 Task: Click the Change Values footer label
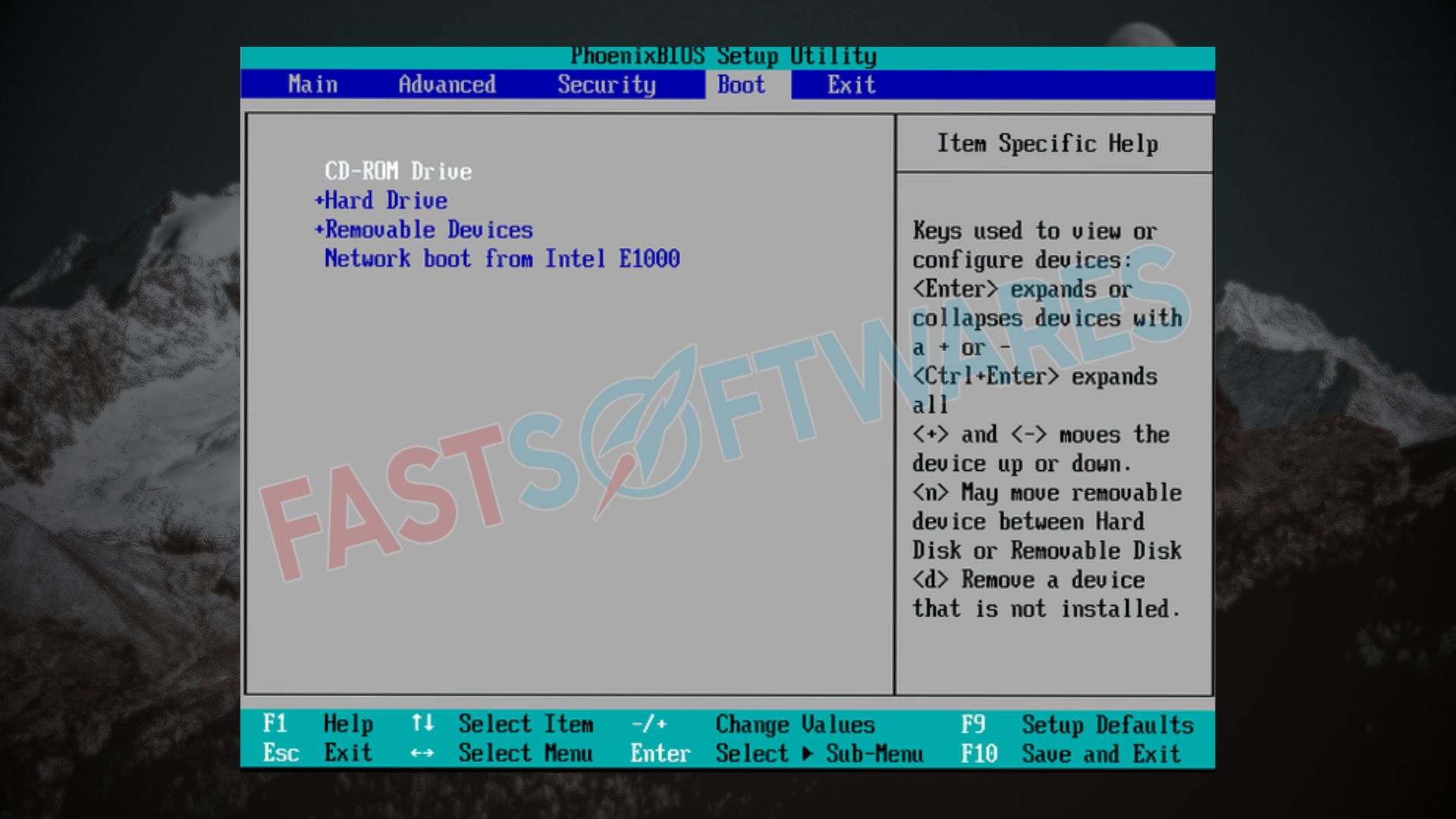pos(795,724)
